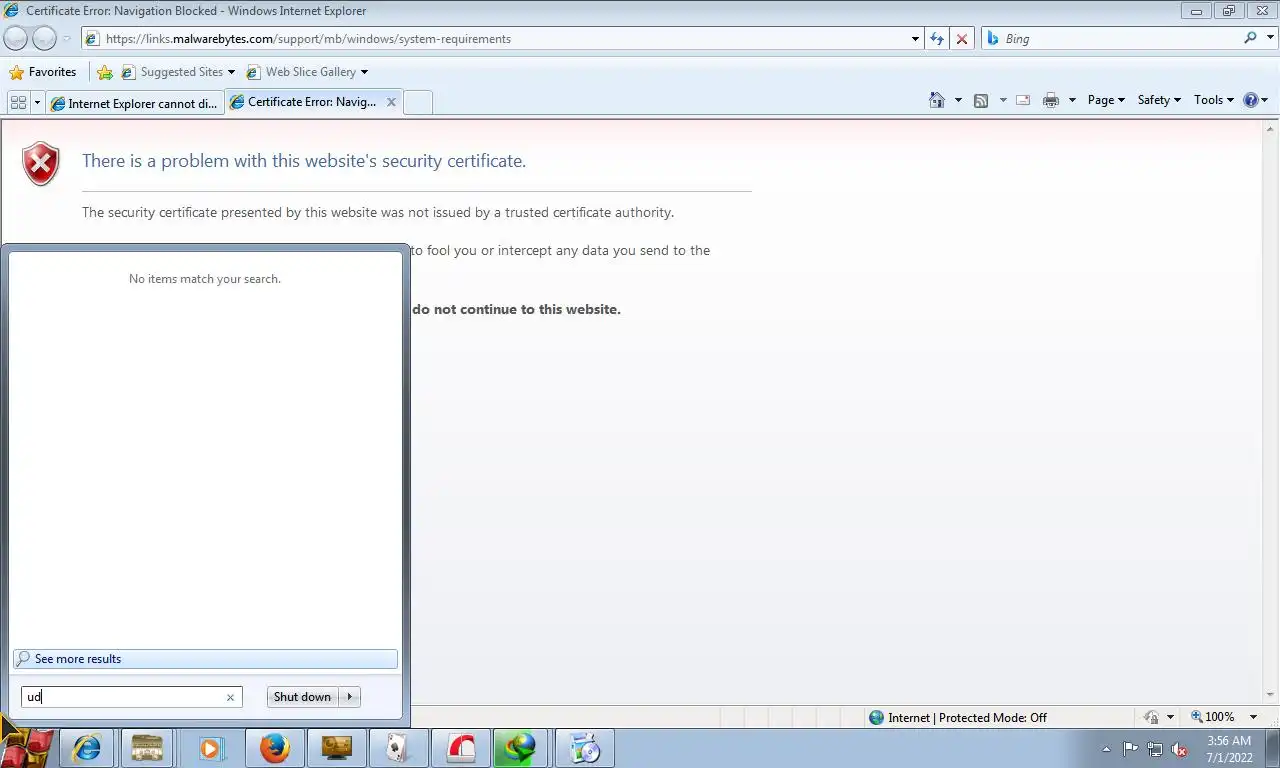The width and height of the screenshot is (1280, 768).
Task: Click the Forward navigation button
Action: tap(44, 38)
